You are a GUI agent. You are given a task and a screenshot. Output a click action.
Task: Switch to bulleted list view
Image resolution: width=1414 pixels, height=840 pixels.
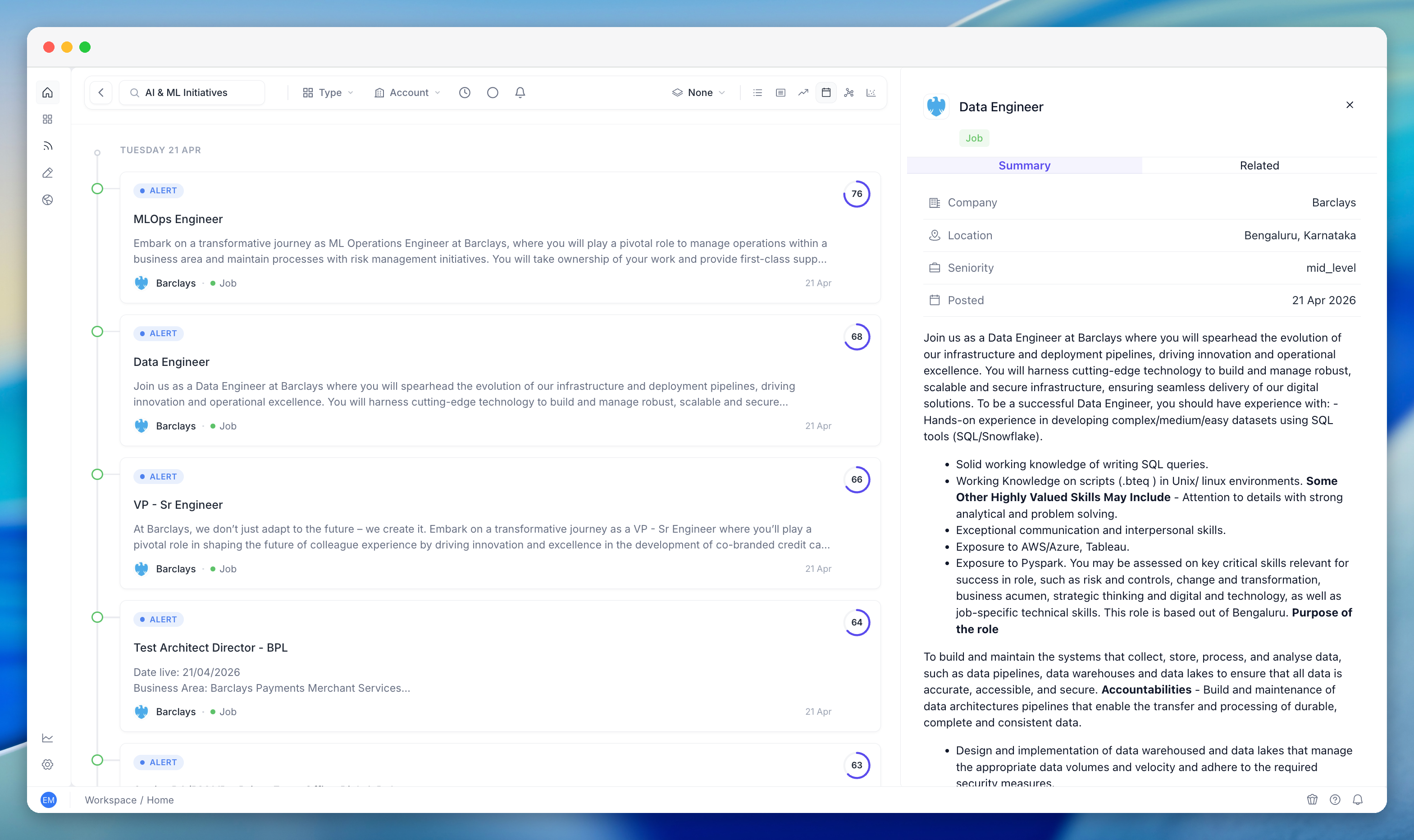[757, 92]
